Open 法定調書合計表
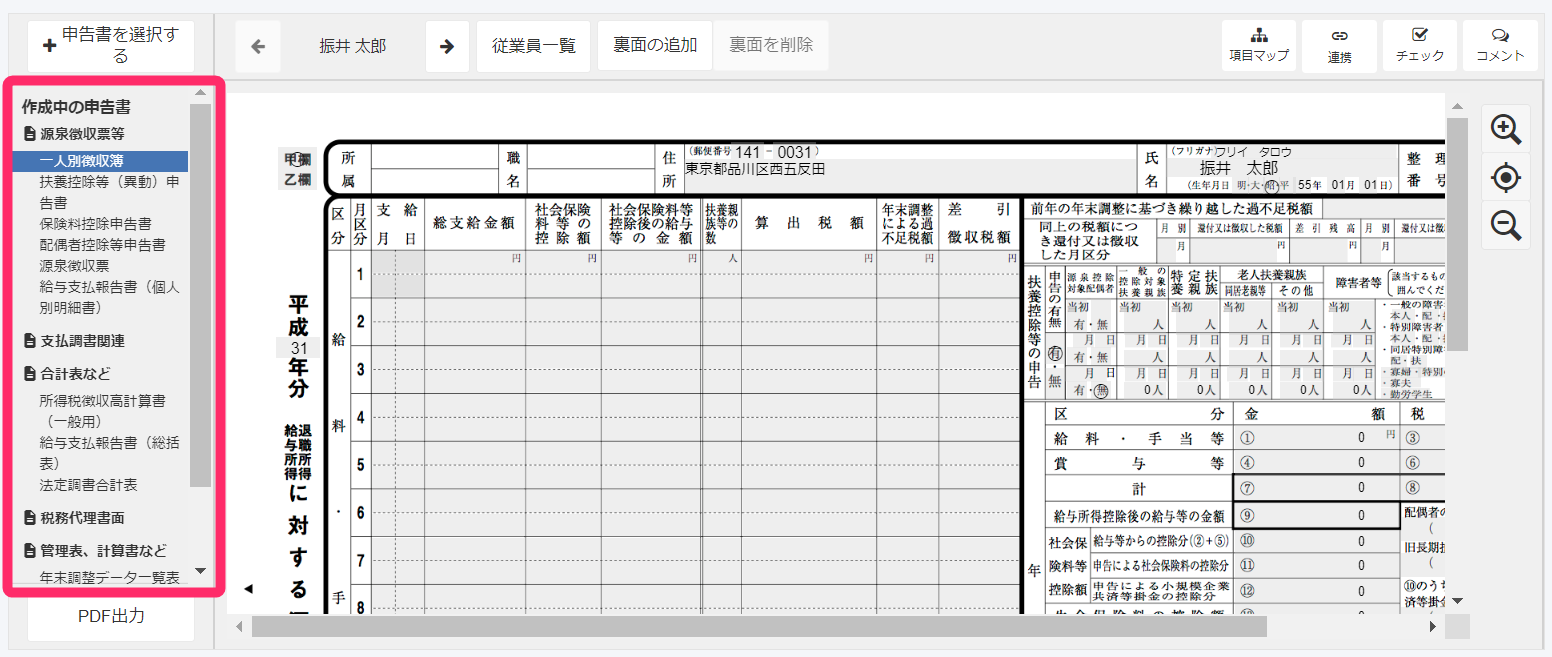Image resolution: width=1552 pixels, height=657 pixels. pyautogui.click(x=88, y=485)
